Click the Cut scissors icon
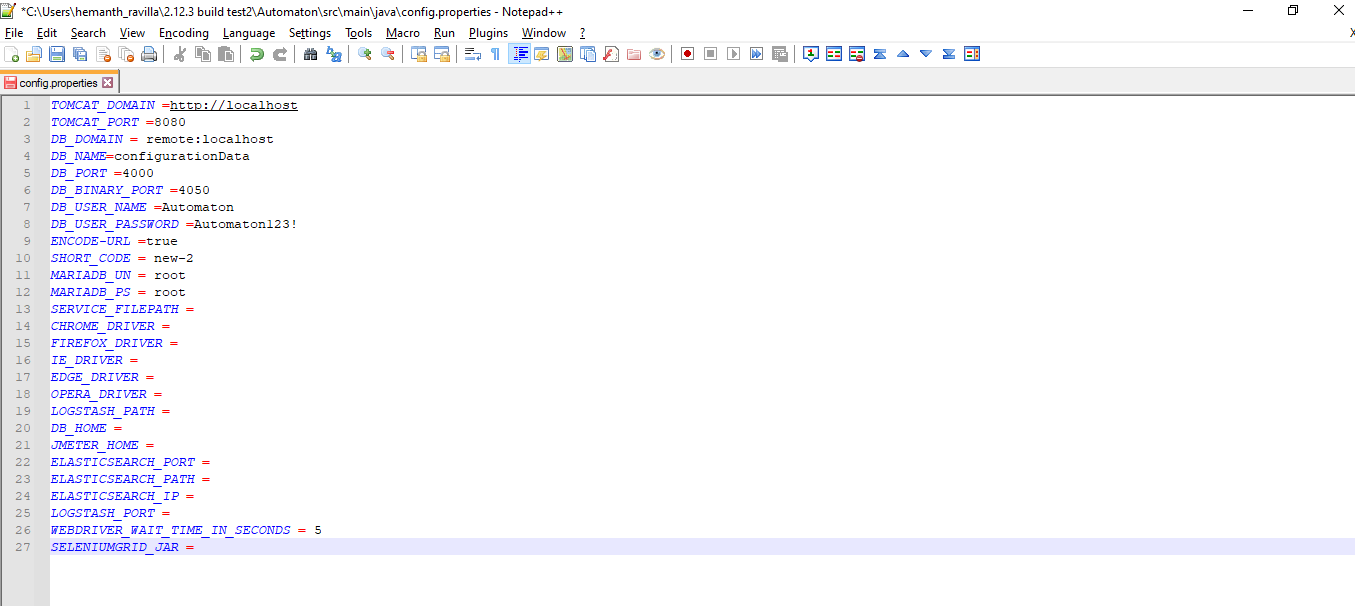The image size is (1355, 606). tap(180, 54)
